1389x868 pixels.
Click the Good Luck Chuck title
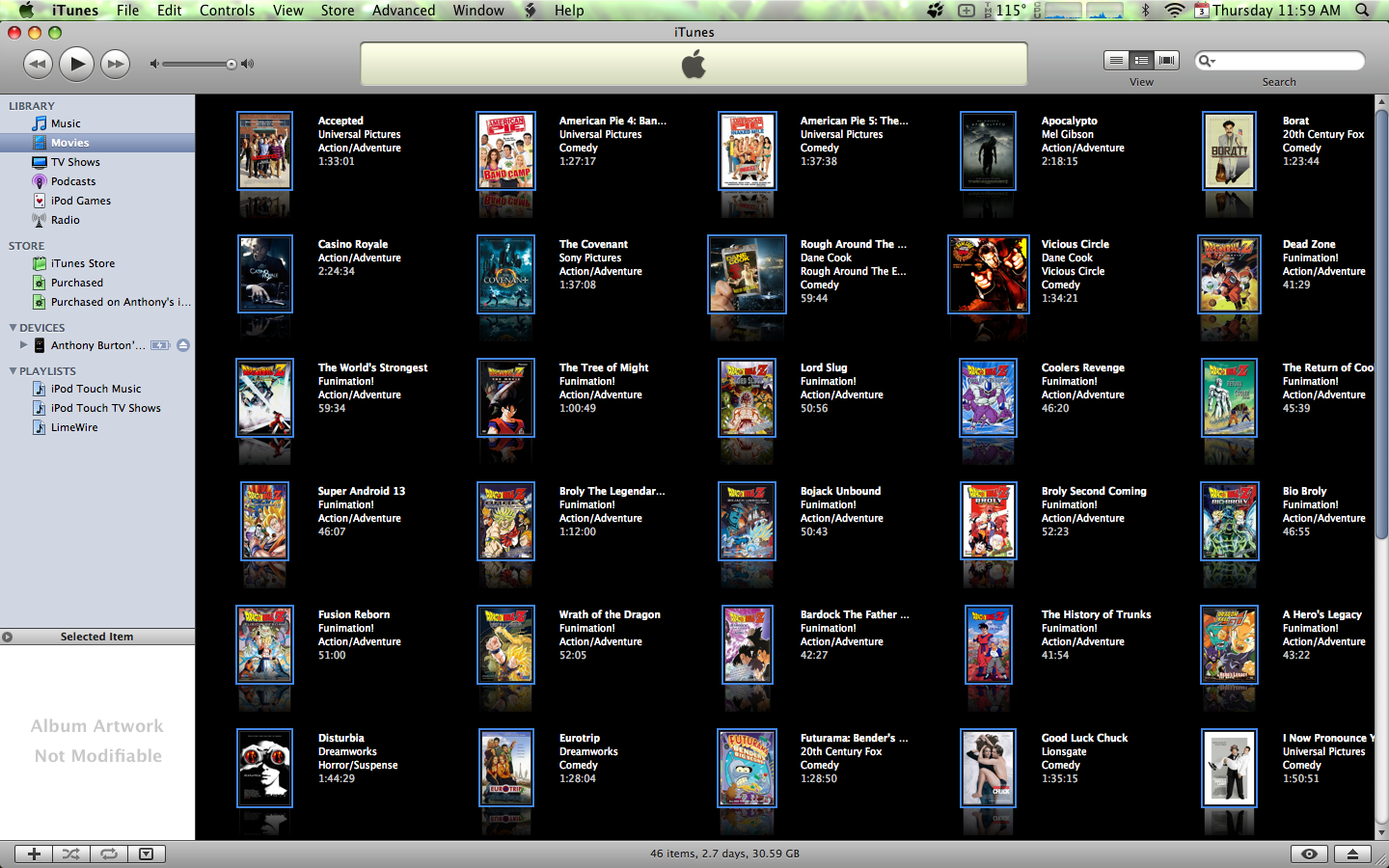click(1084, 738)
